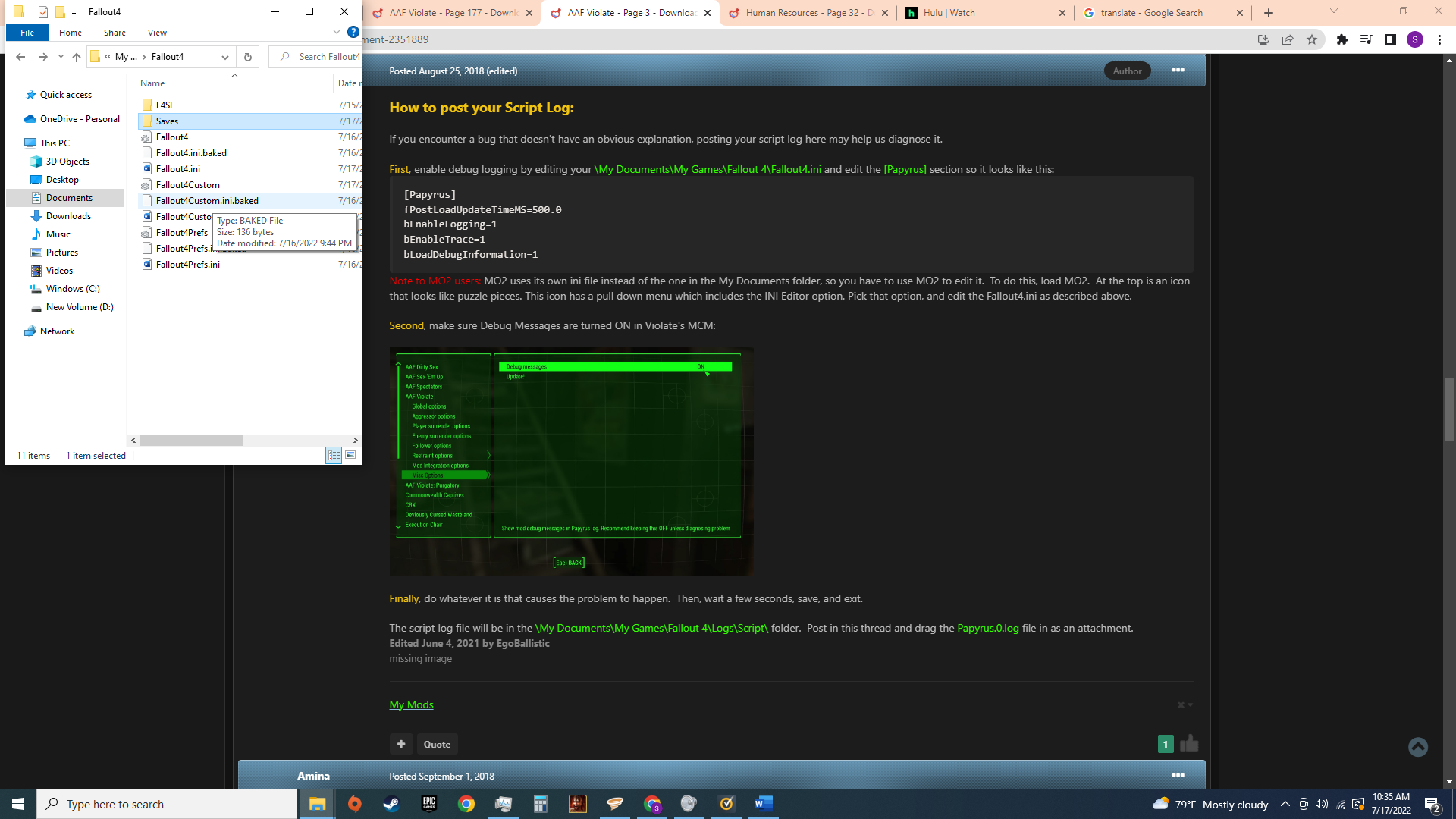Select the F4SE folder
This screenshot has height=819, width=1456.
pos(165,105)
